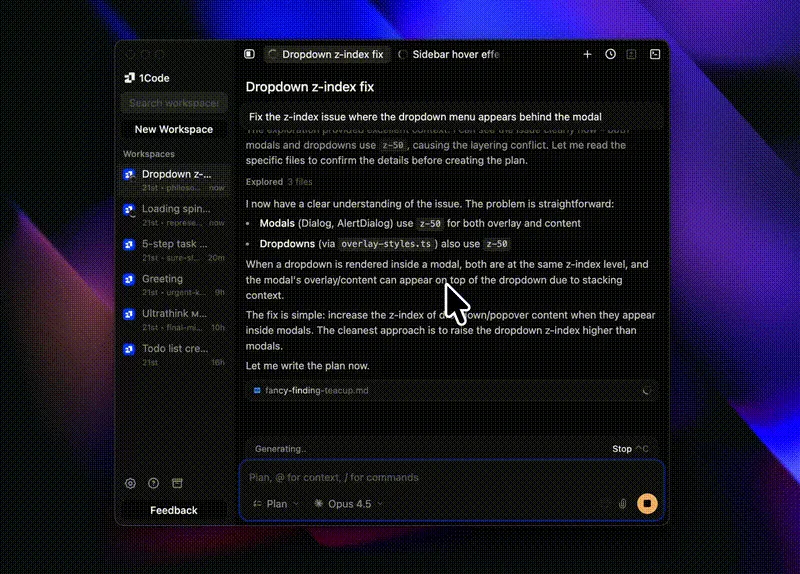The height and width of the screenshot is (574, 800).
Task: Click the pinned user prompt about z-index issue
Action: click(x=452, y=117)
